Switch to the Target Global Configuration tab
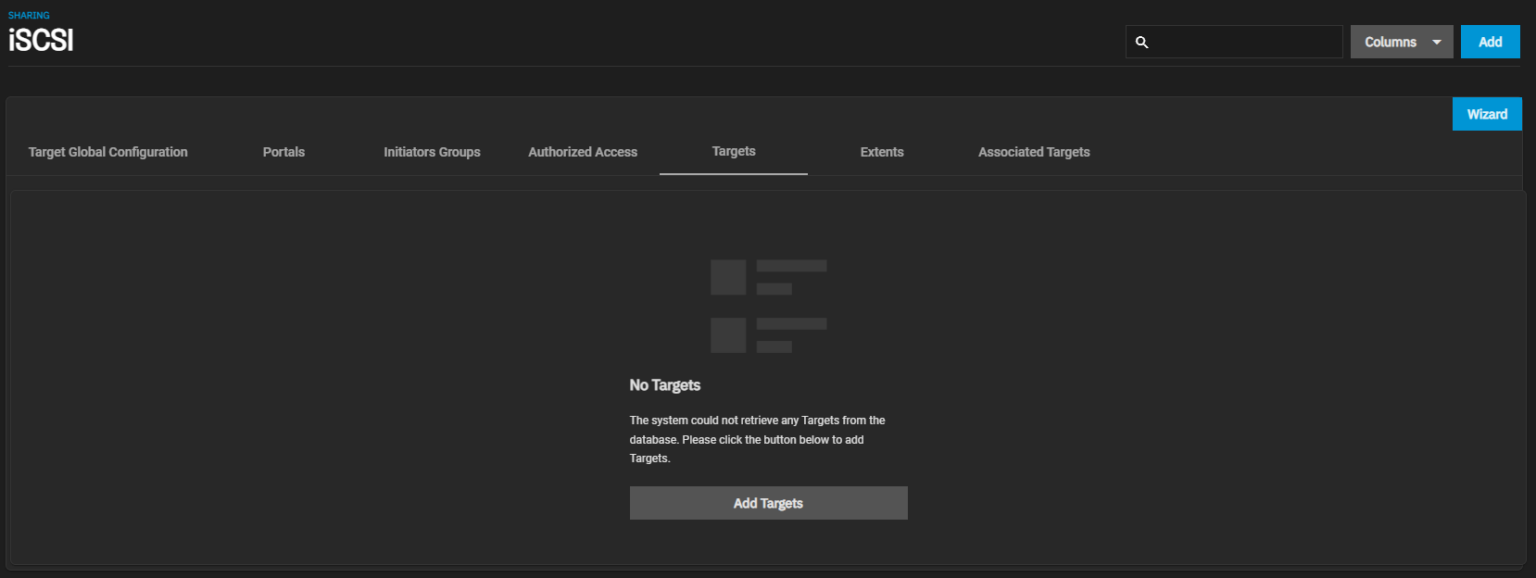The width and height of the screenshot is (1536, 578). [x=108, y=152]
